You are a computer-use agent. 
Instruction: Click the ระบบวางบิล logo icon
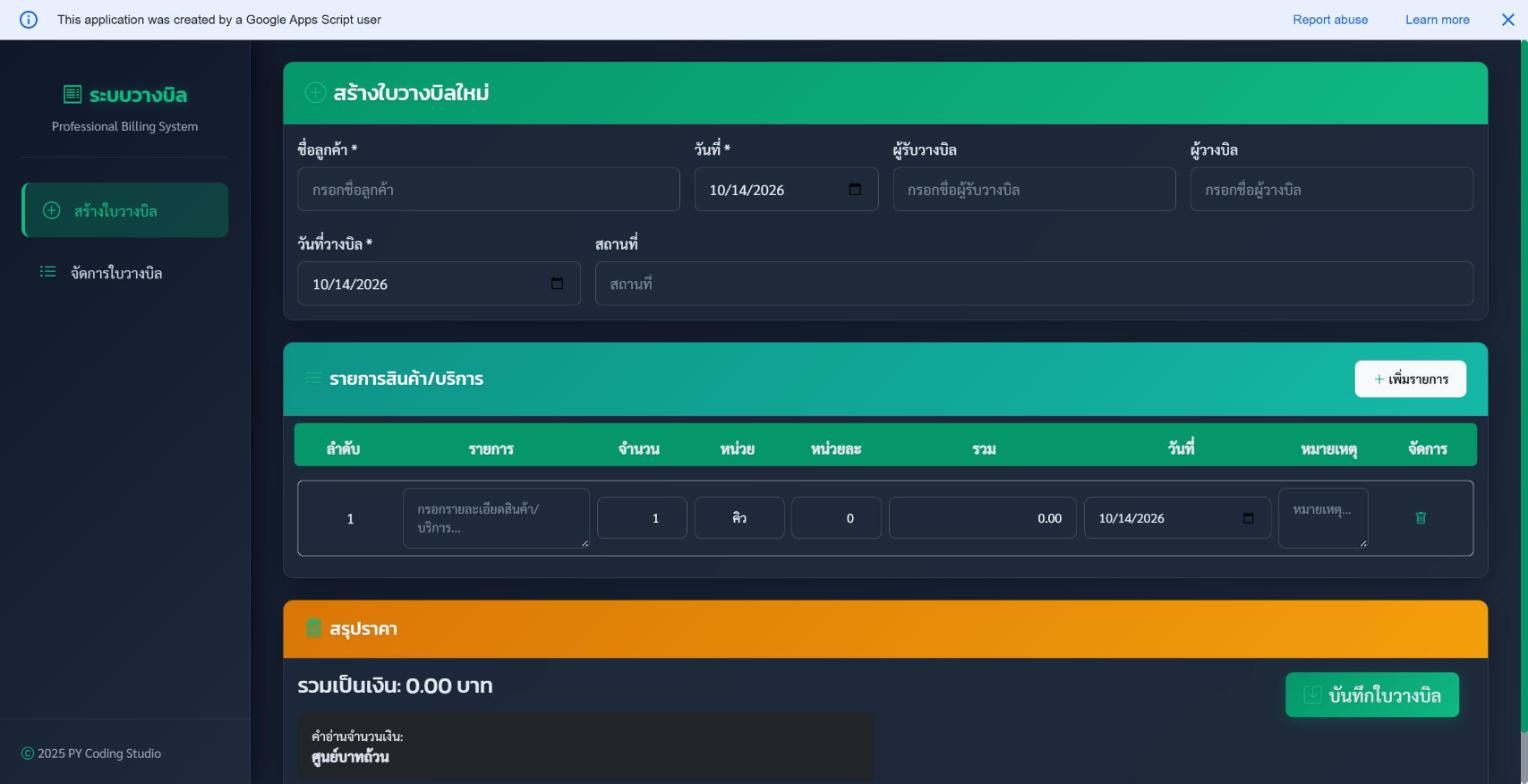[x=72, y=94]
